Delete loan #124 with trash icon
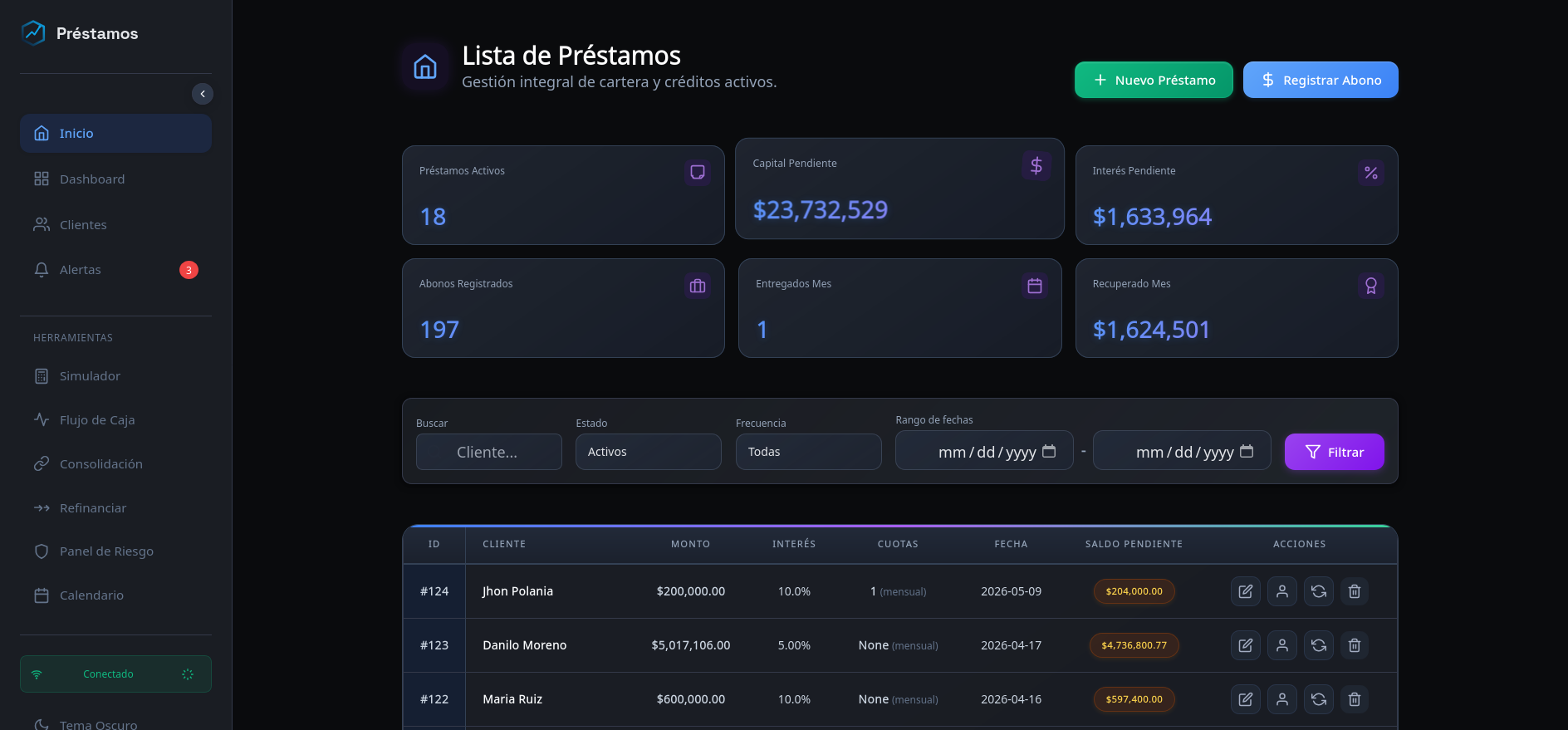 (x=1355, y=591)
